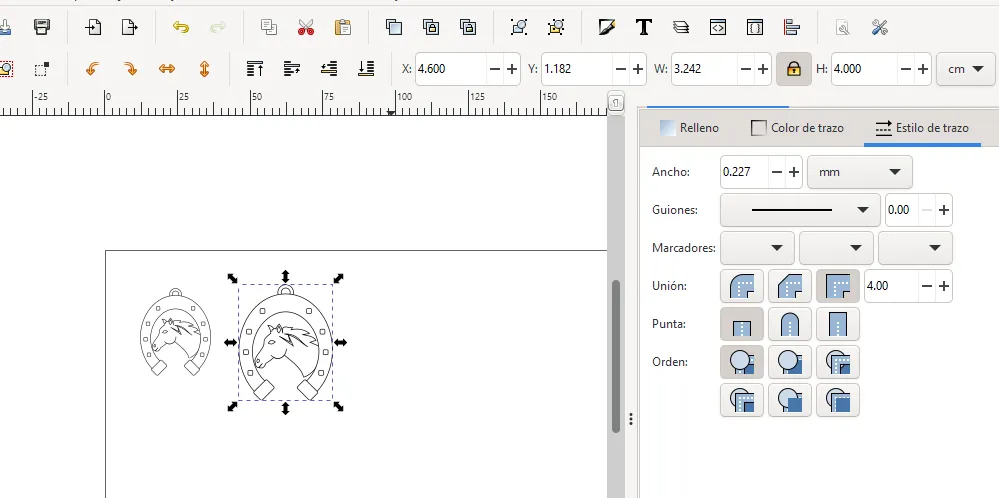Switch to the Relleno tab
Image resolution: width=999 pixels, height=498 pixels.
coord(689,128)
